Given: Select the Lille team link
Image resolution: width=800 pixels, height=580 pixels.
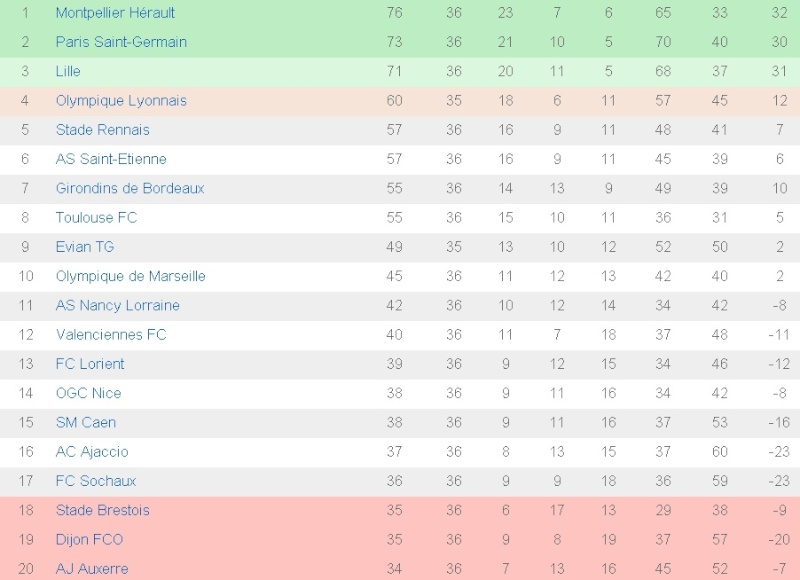Looking at the screenshot, I should coord(68,71).
